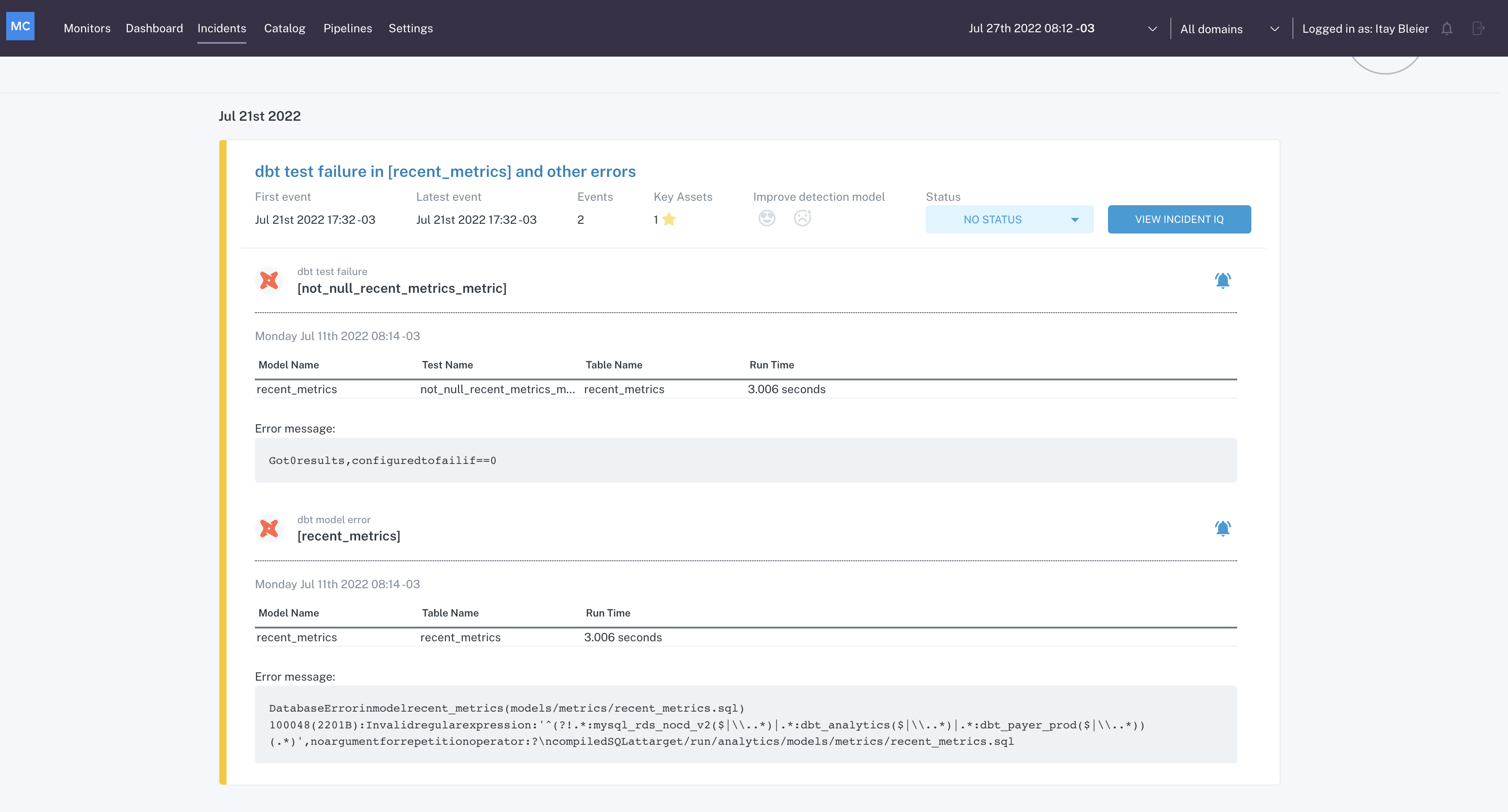
Task: Click the key assets star icon
Action: 669,219
